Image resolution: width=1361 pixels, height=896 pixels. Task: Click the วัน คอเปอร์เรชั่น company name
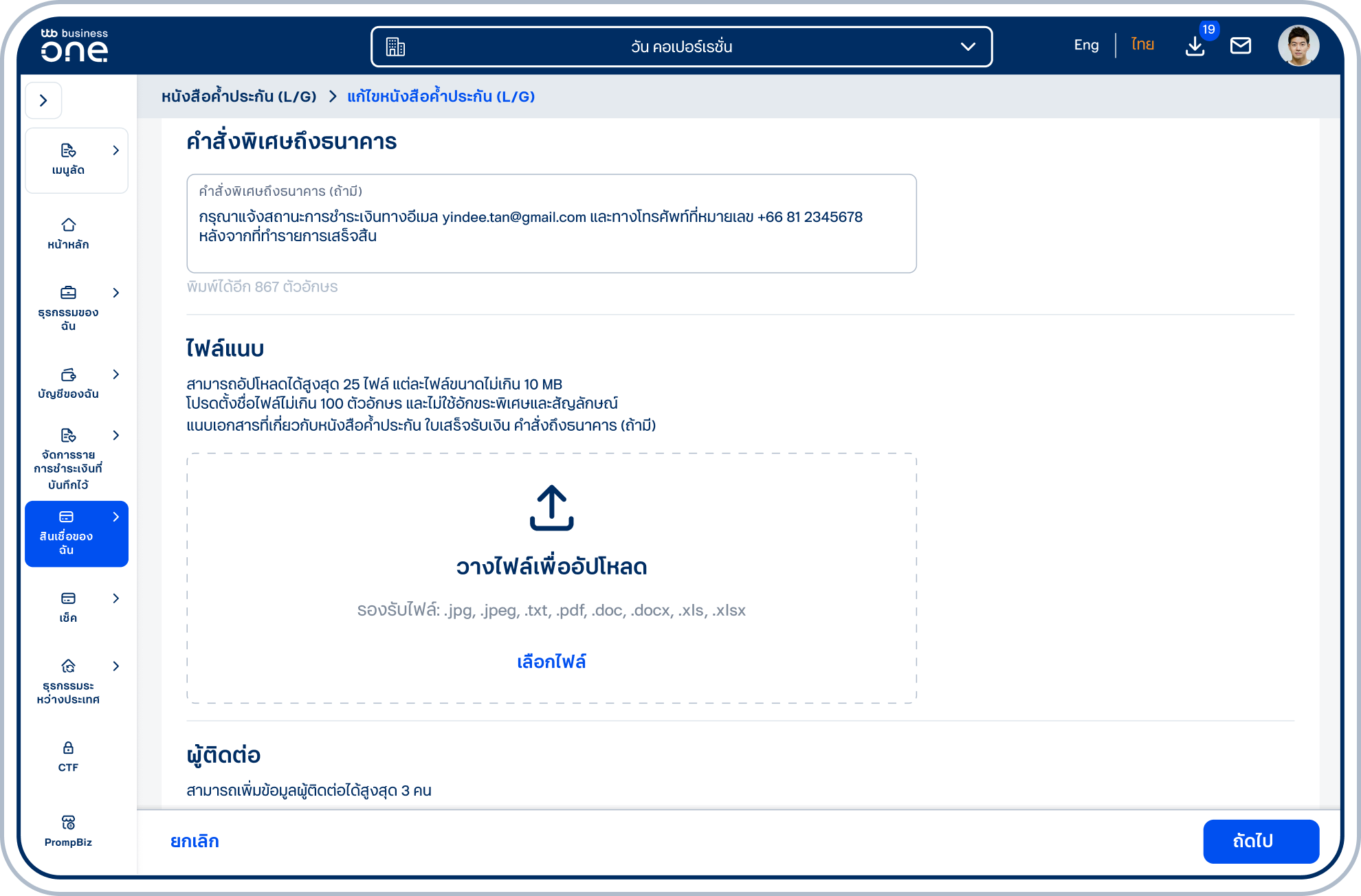681,47
